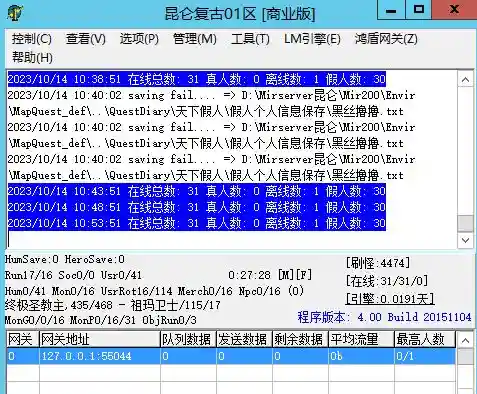Click the gateway table scroll-up arrow
The width and height of the screenshot is (477, 394).
pos(466,340)
